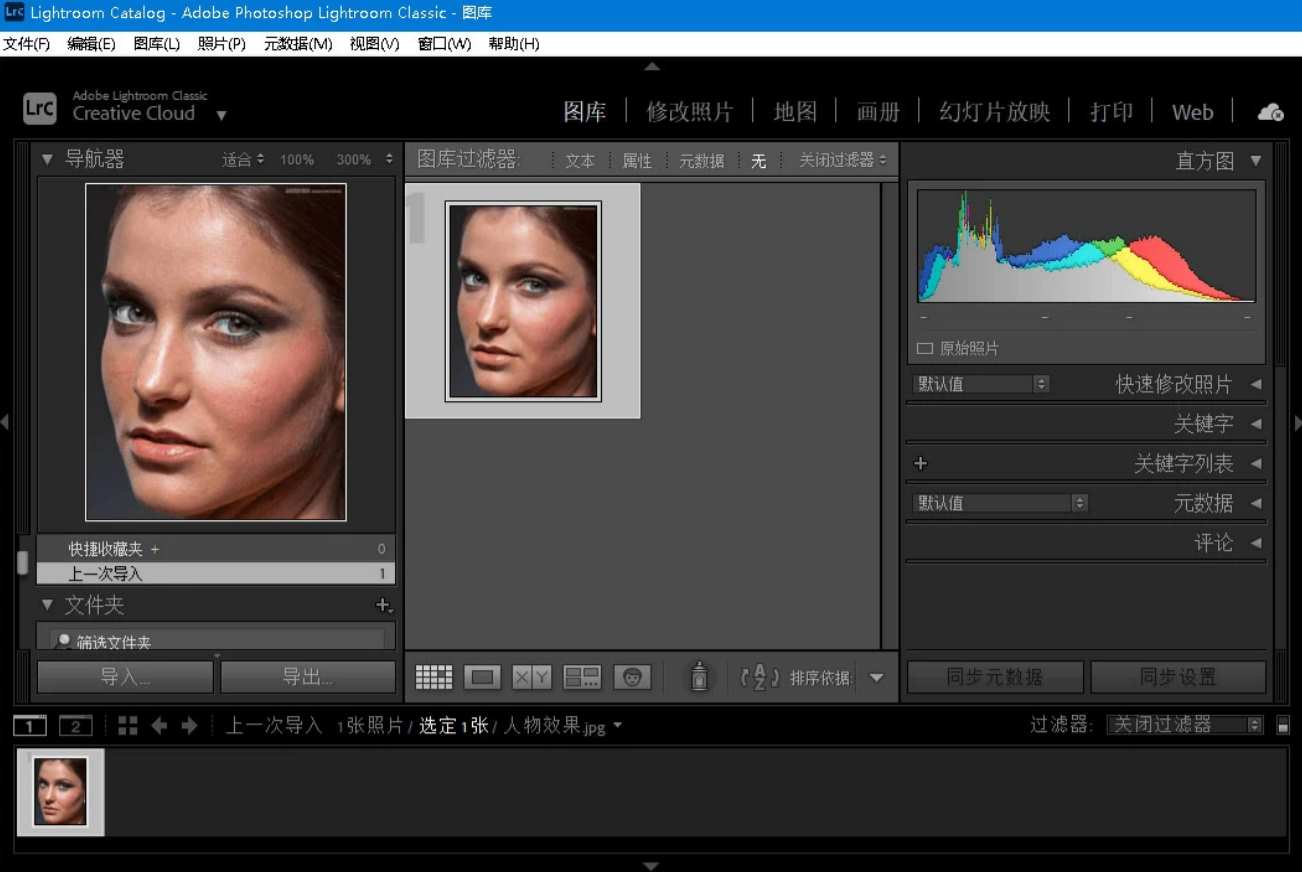
Task: Enable the 原始照片 checkbox
Action: [925, 348]
